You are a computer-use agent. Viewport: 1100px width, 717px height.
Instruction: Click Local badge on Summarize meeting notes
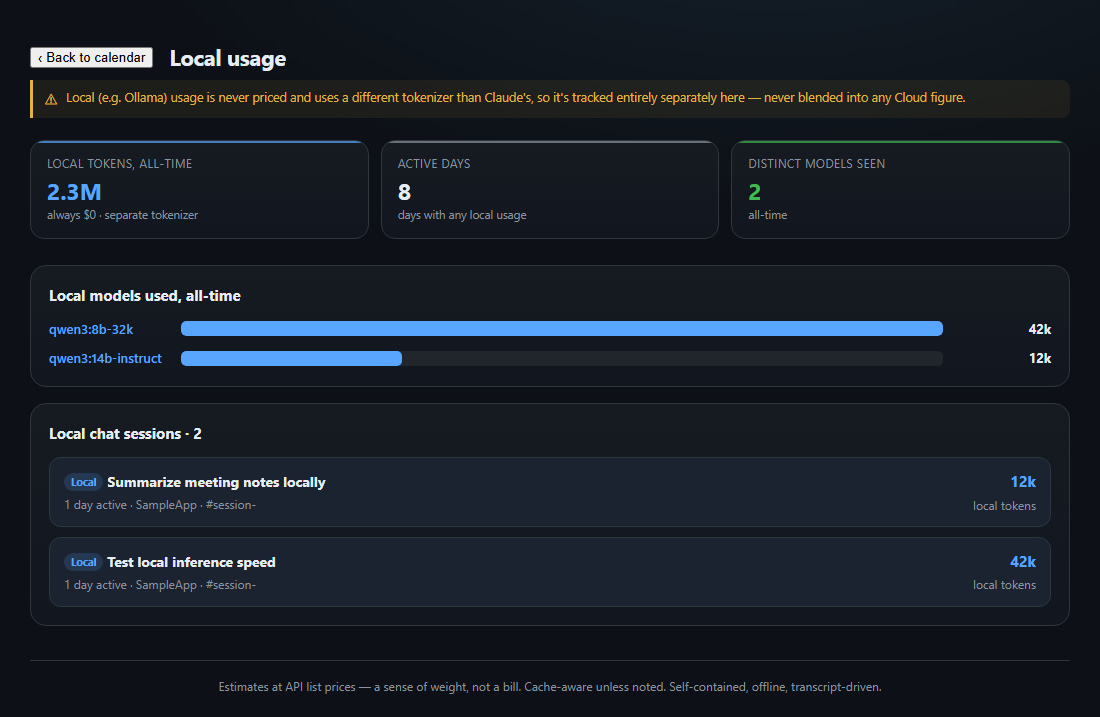(x=83, y=482)
